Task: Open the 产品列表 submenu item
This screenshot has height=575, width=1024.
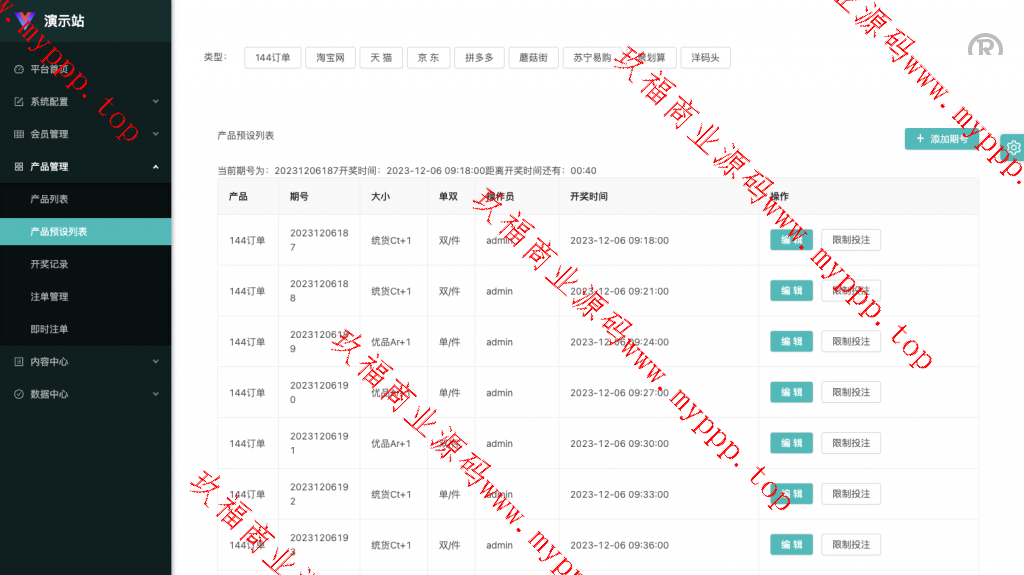Action: click(x=49, y=199)
